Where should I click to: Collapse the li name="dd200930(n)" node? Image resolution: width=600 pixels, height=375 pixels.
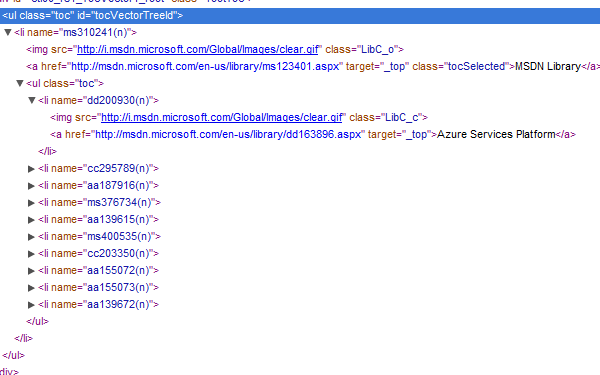click(32, 101)
